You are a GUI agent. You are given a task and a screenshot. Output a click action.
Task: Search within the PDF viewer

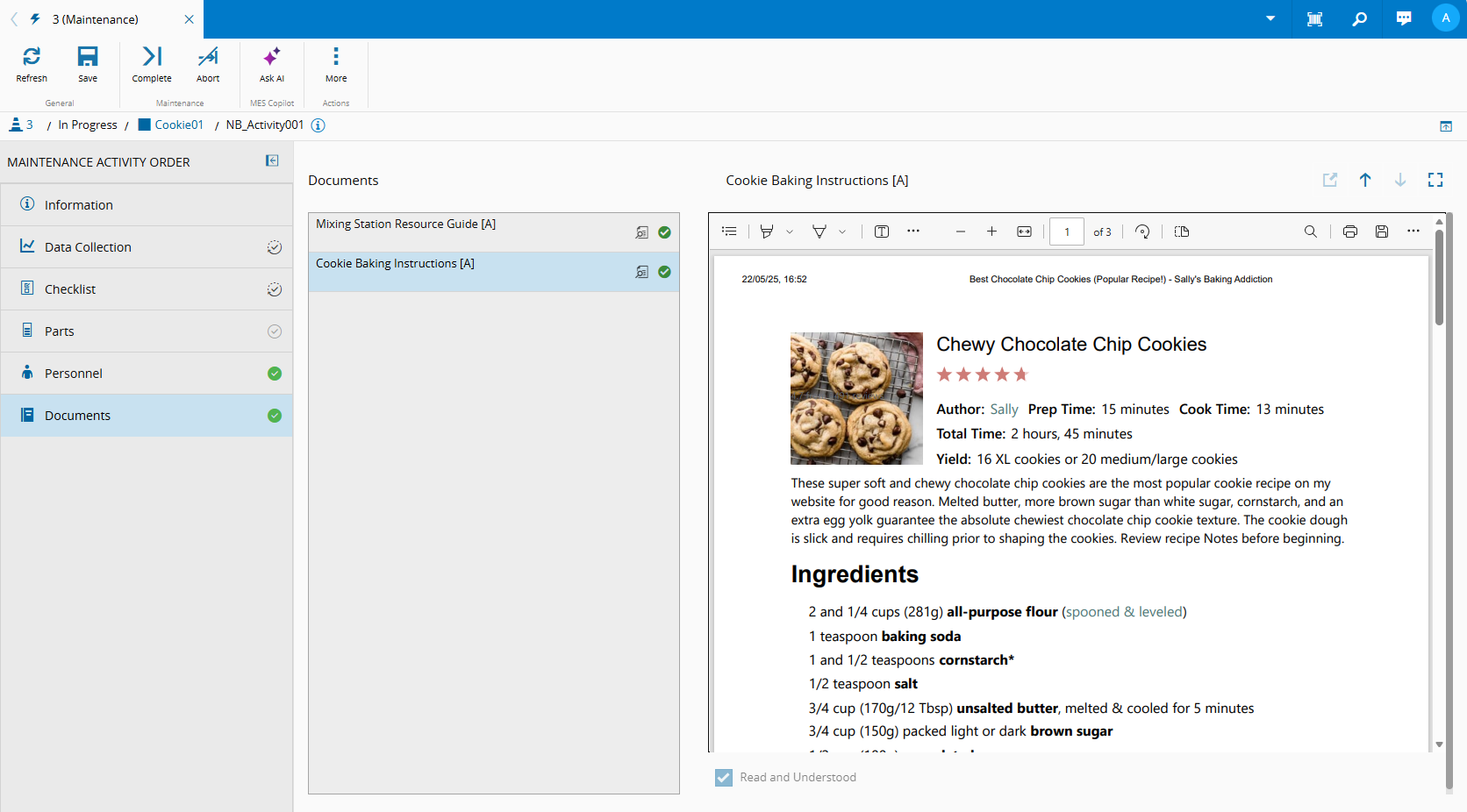click(x=1311, y=231)
